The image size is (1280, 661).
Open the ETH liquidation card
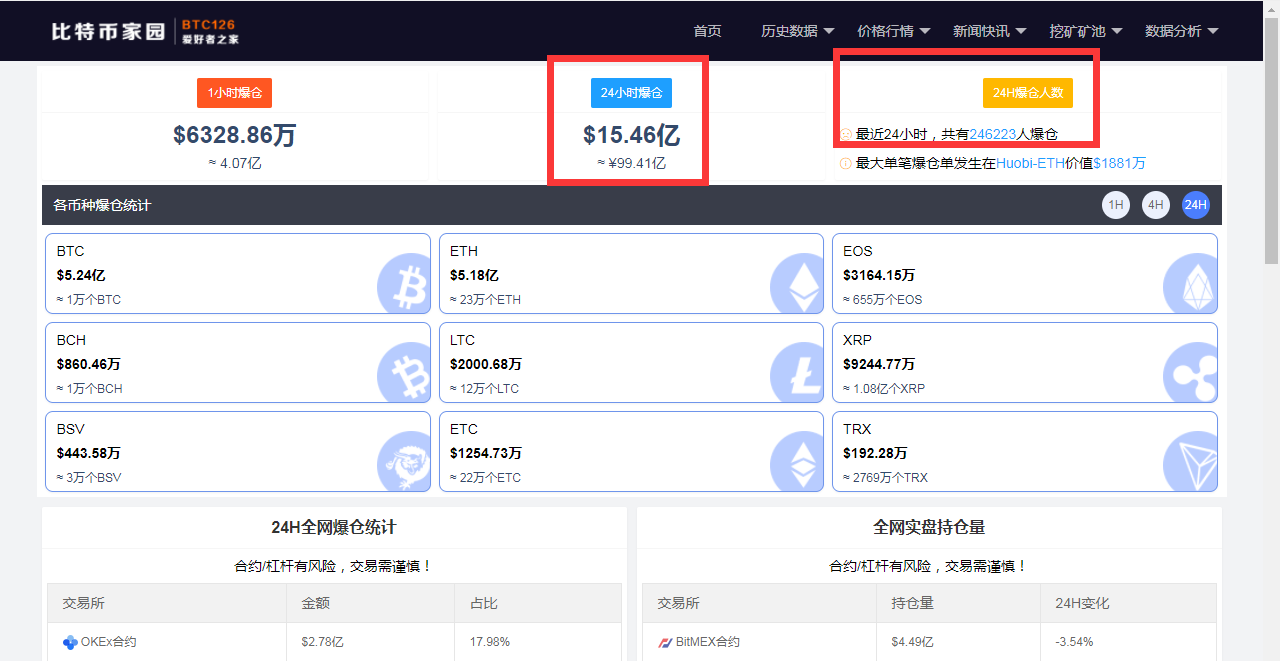631,274
